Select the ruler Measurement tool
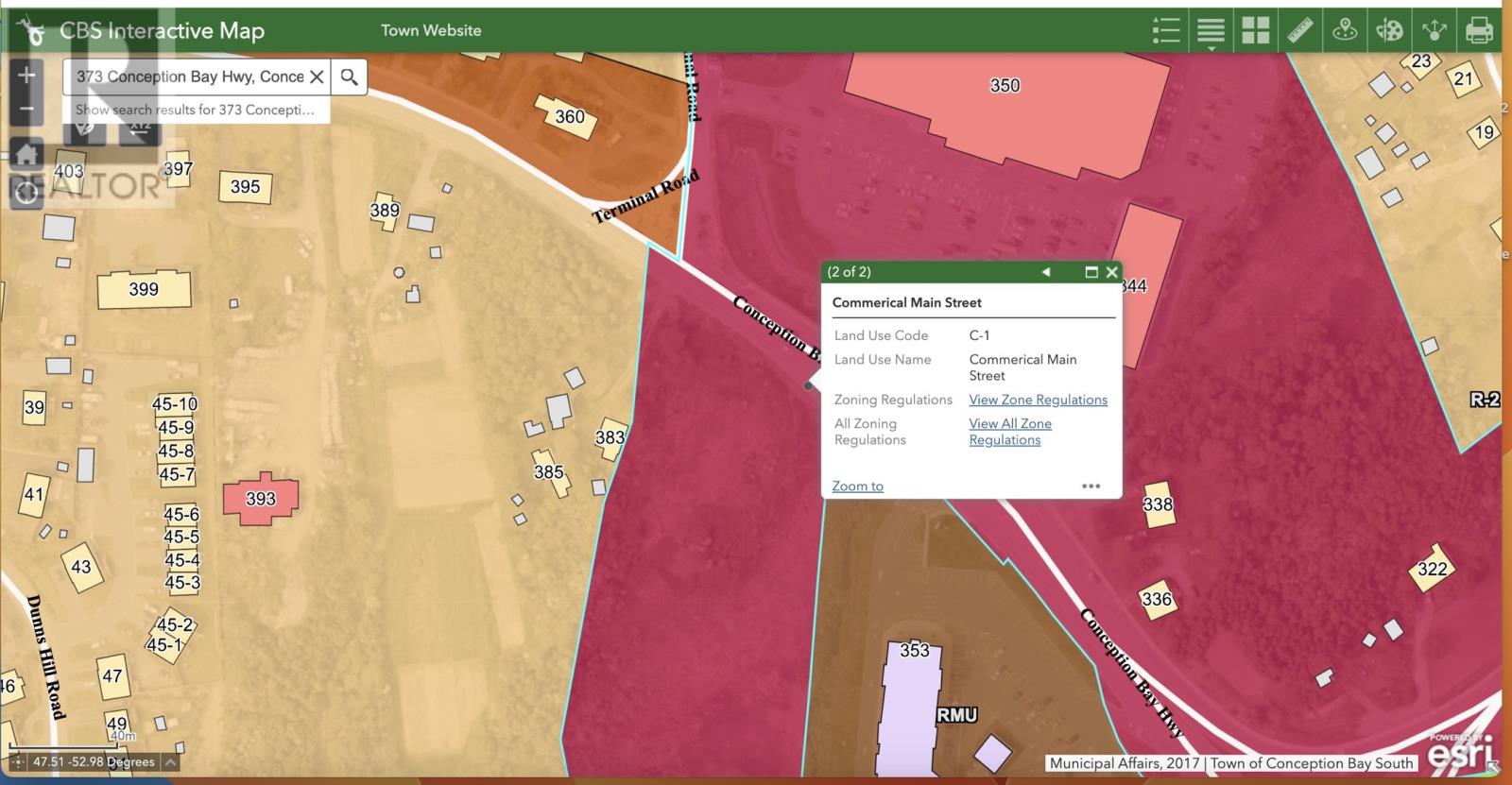1512x785 pixels. click(x=1300, y=30)
